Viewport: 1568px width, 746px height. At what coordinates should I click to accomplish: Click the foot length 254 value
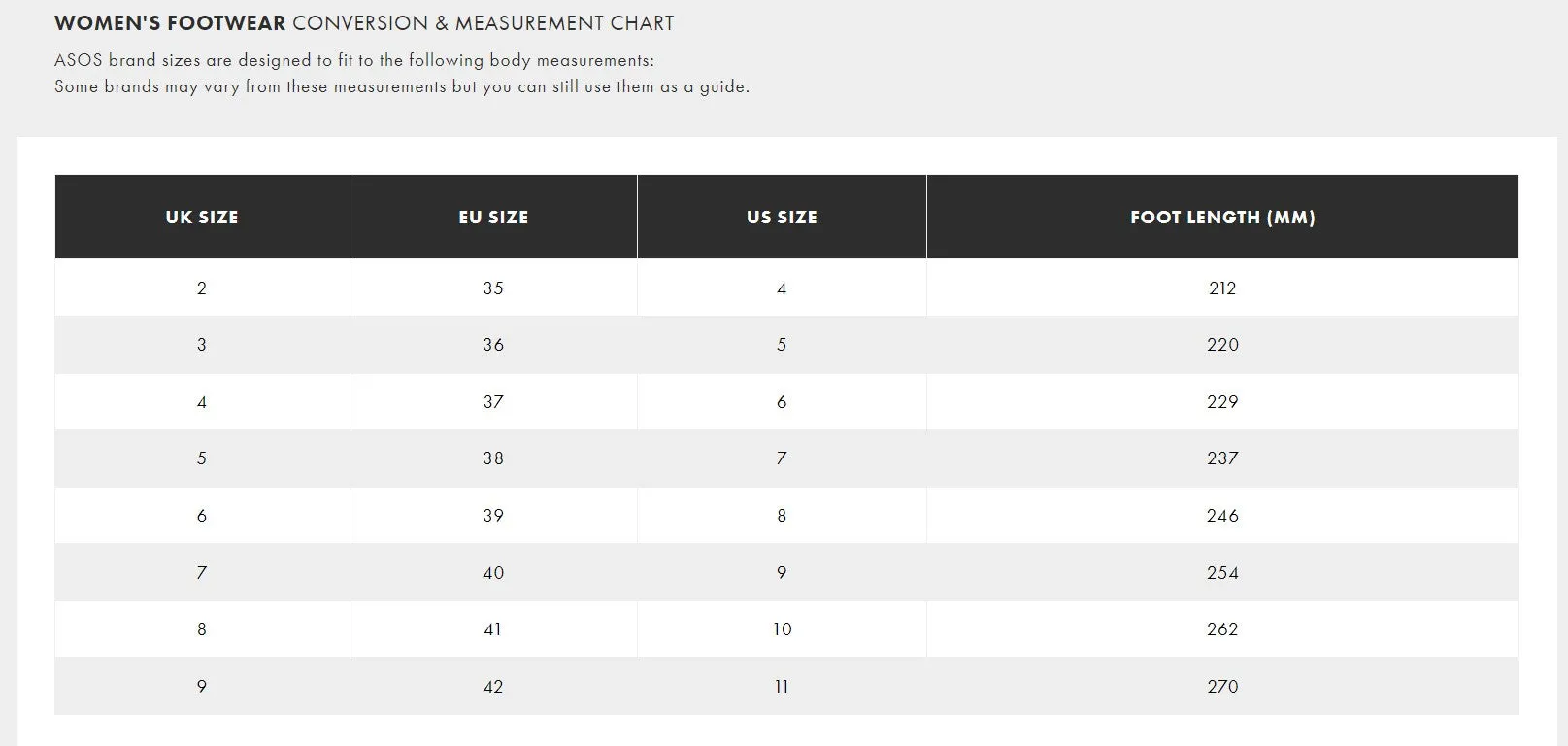click(x=1222, y=572)
